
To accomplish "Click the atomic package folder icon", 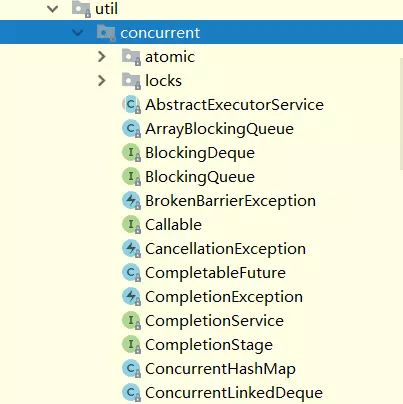I will click(x=131, y=57).
